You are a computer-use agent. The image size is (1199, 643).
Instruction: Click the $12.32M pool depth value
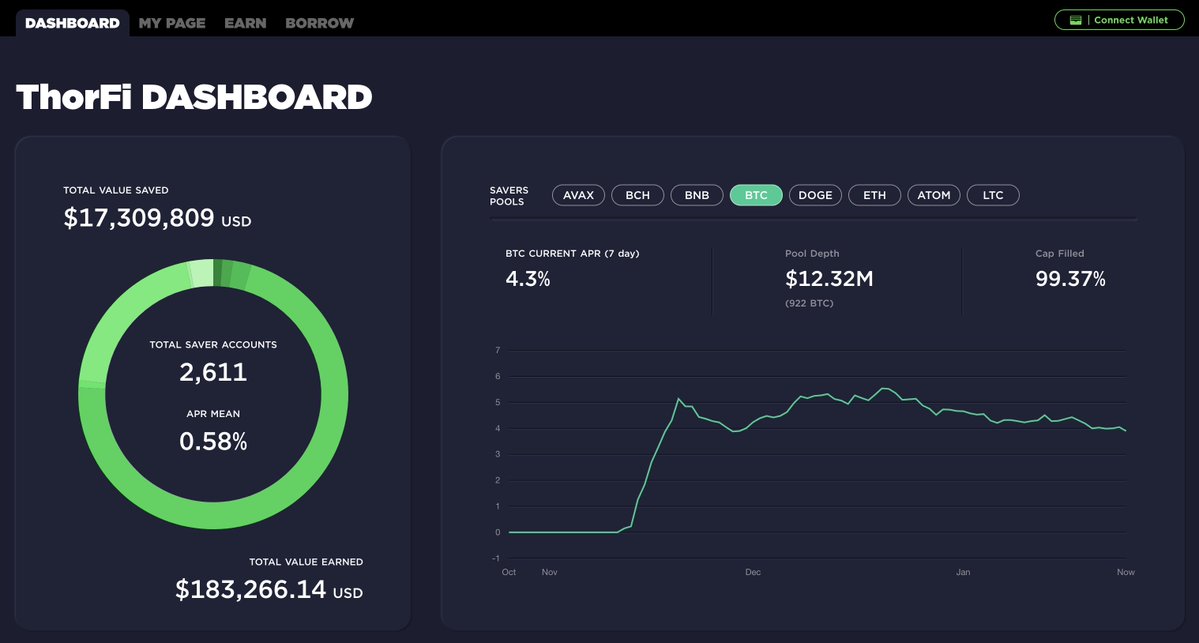829,279
